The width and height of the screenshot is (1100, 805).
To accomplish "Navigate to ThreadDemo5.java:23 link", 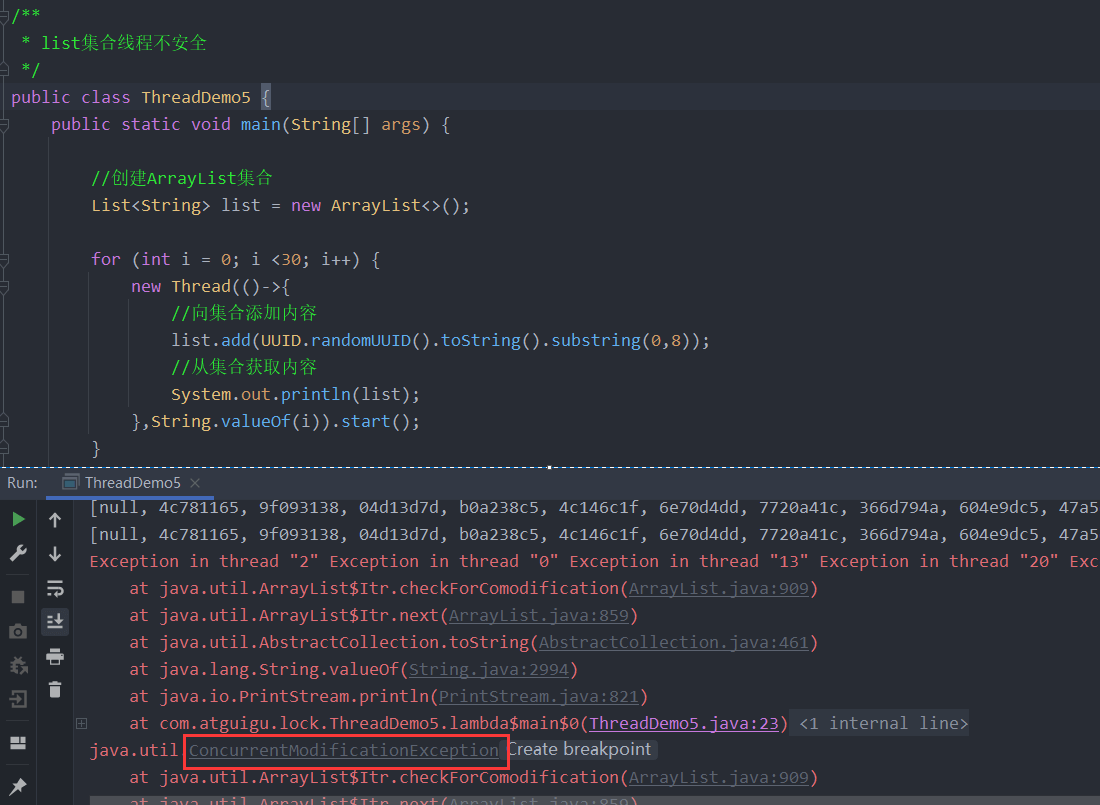I will (x=684, y=724).
